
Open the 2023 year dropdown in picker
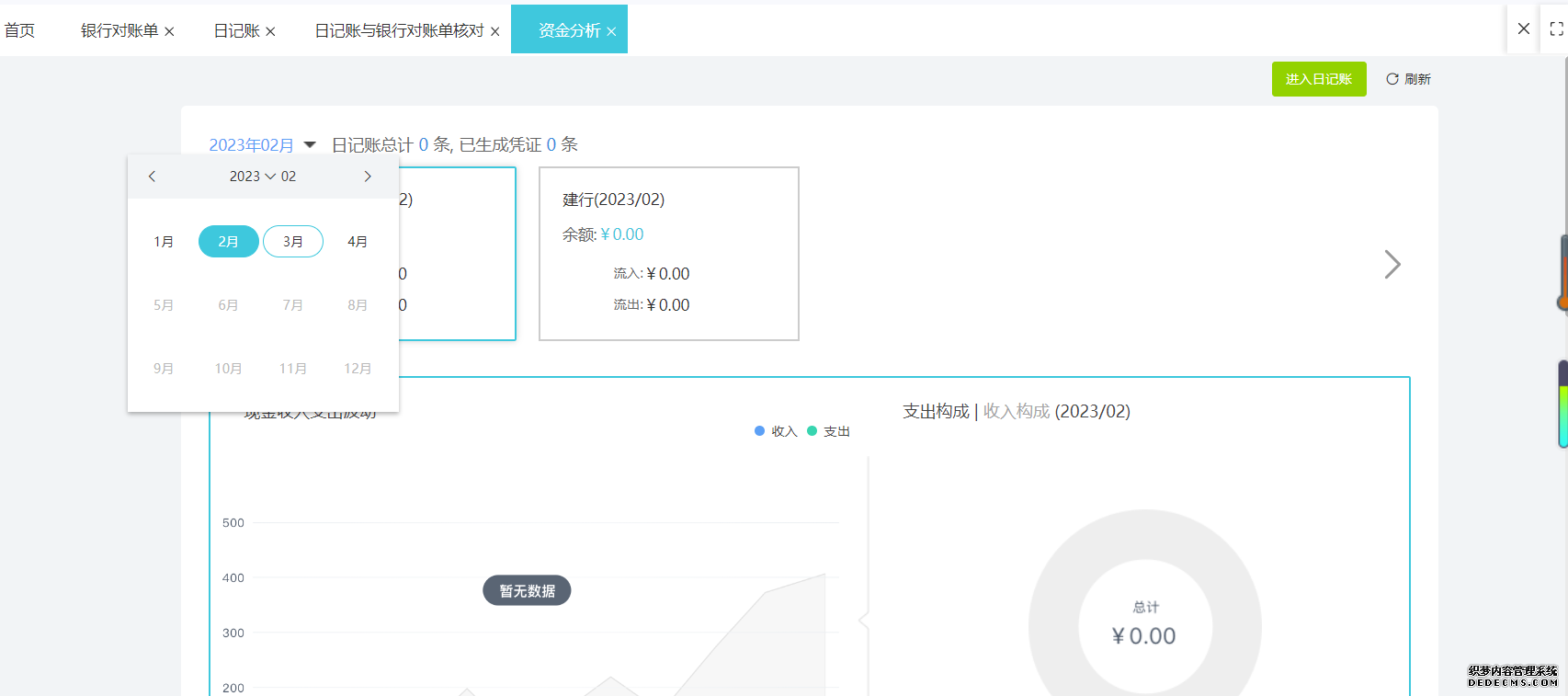click(x=252, y=176)
